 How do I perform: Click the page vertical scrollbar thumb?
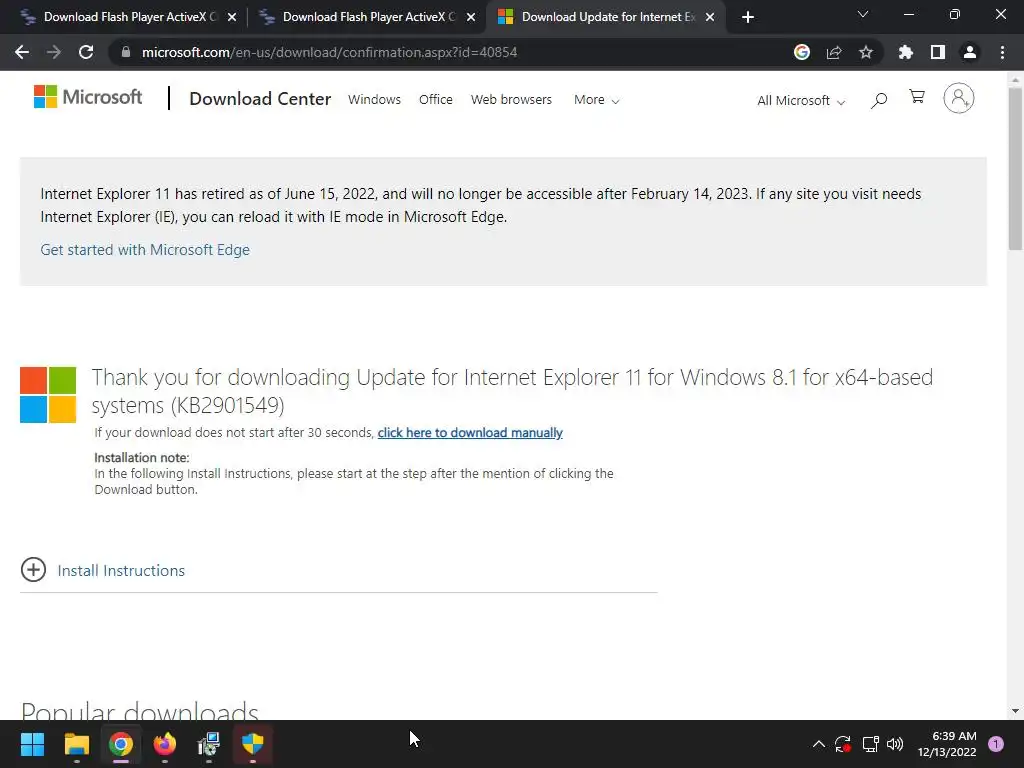pyautogui.click(x=1015, y=168)
